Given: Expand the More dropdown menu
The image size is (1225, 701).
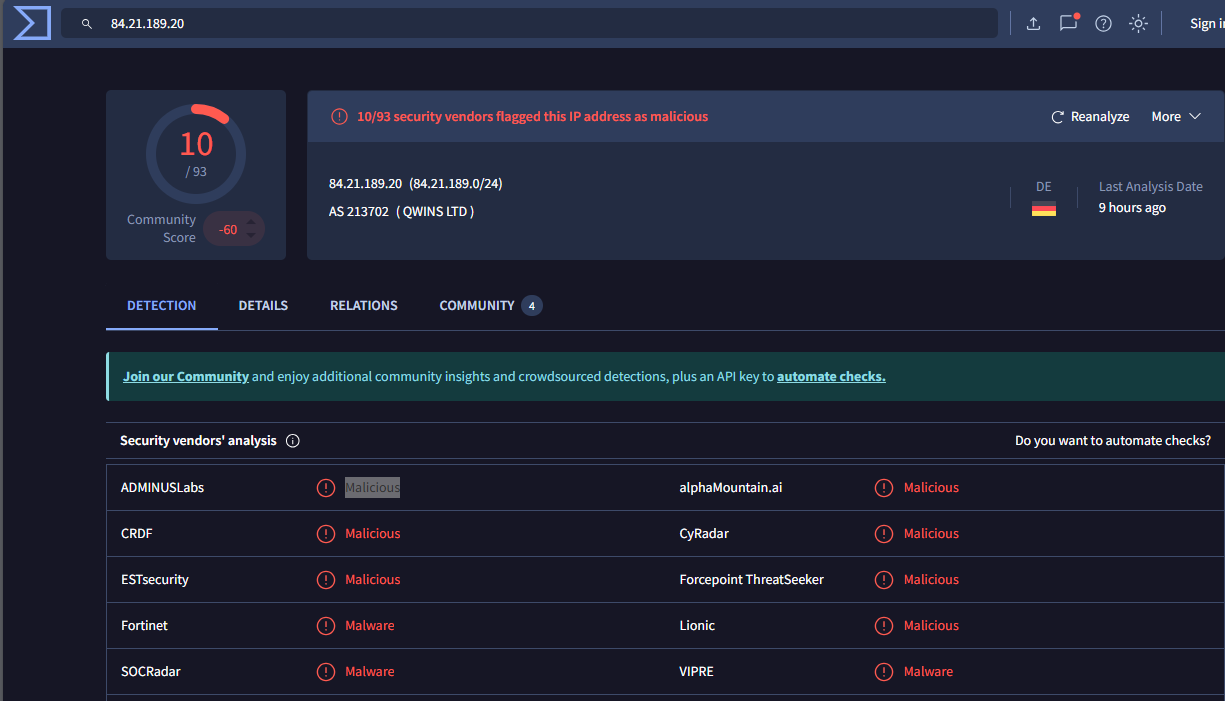Looking at the screenshot, I should pos(1176,117).
